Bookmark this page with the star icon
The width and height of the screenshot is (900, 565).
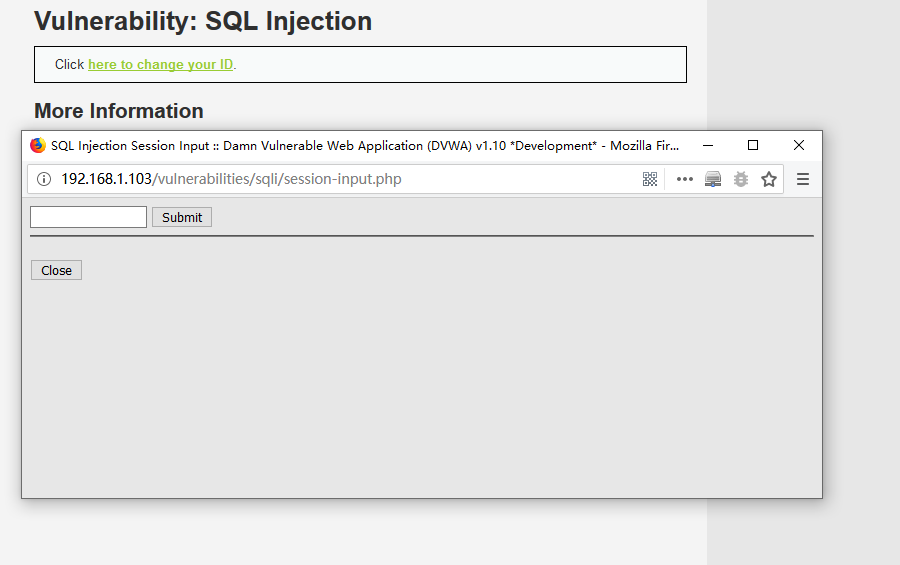(769, 180)
